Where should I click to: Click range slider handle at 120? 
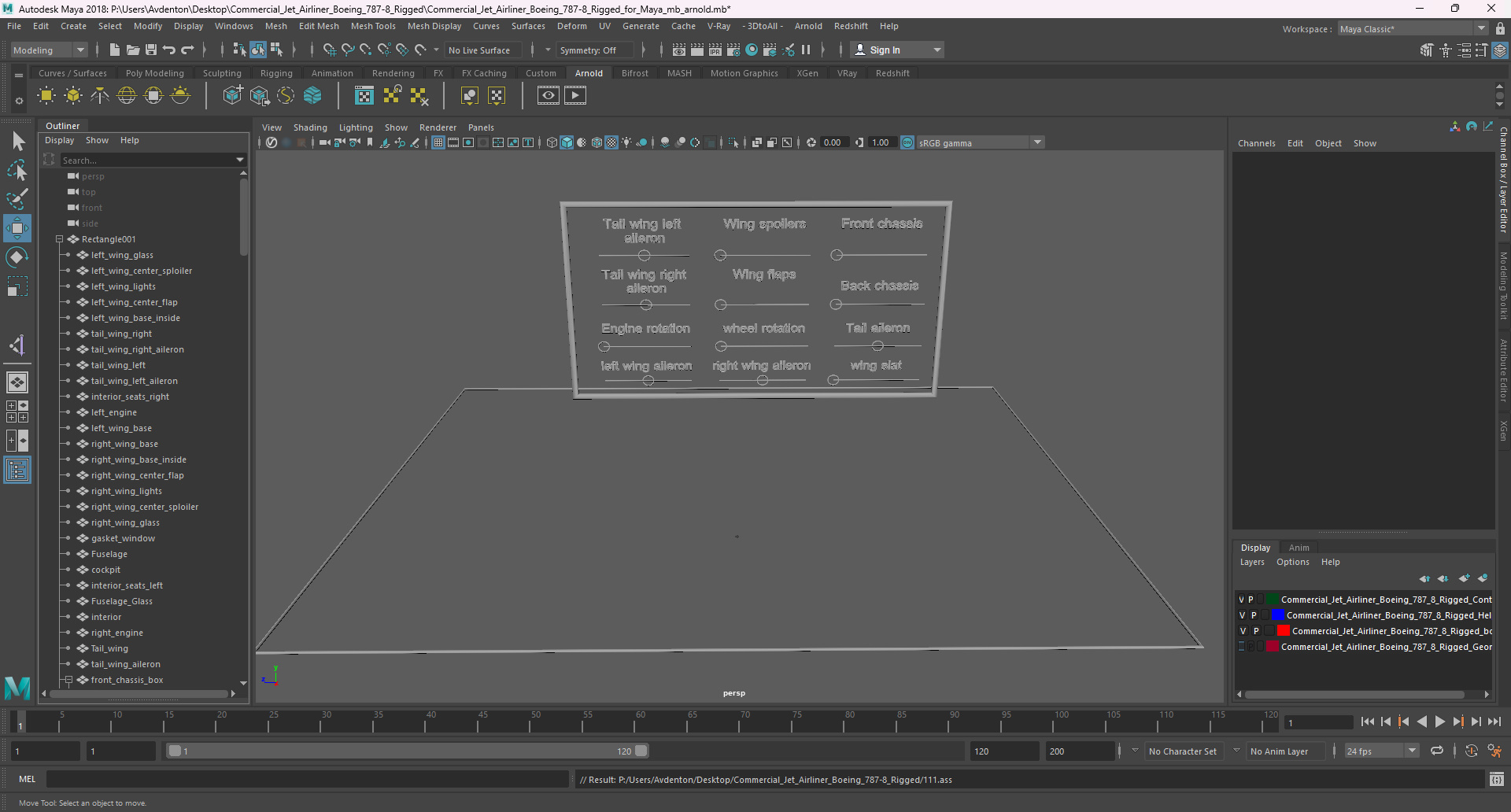(x=641, y=751)
